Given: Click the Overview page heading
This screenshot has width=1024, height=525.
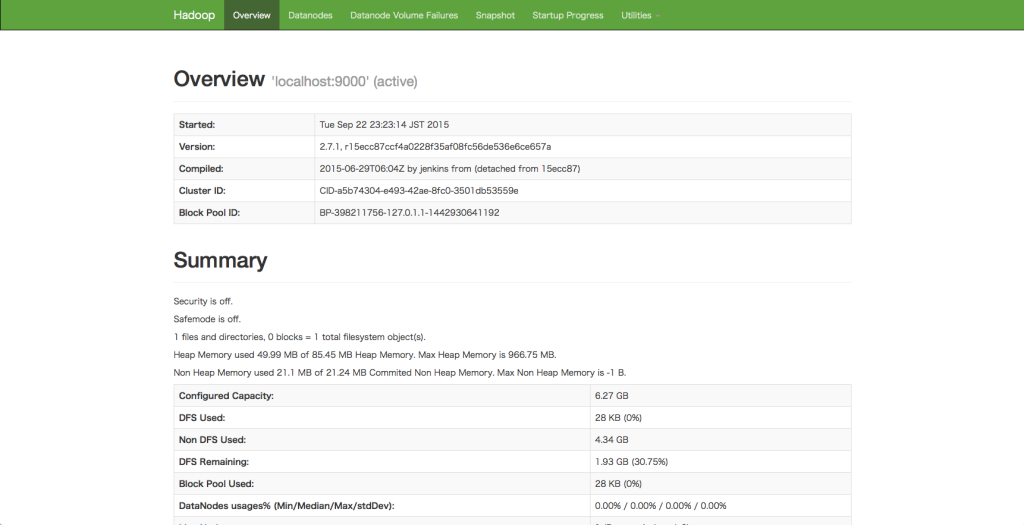Looking at the screenshot, I should pyautogui.click(x=219, y=80).
